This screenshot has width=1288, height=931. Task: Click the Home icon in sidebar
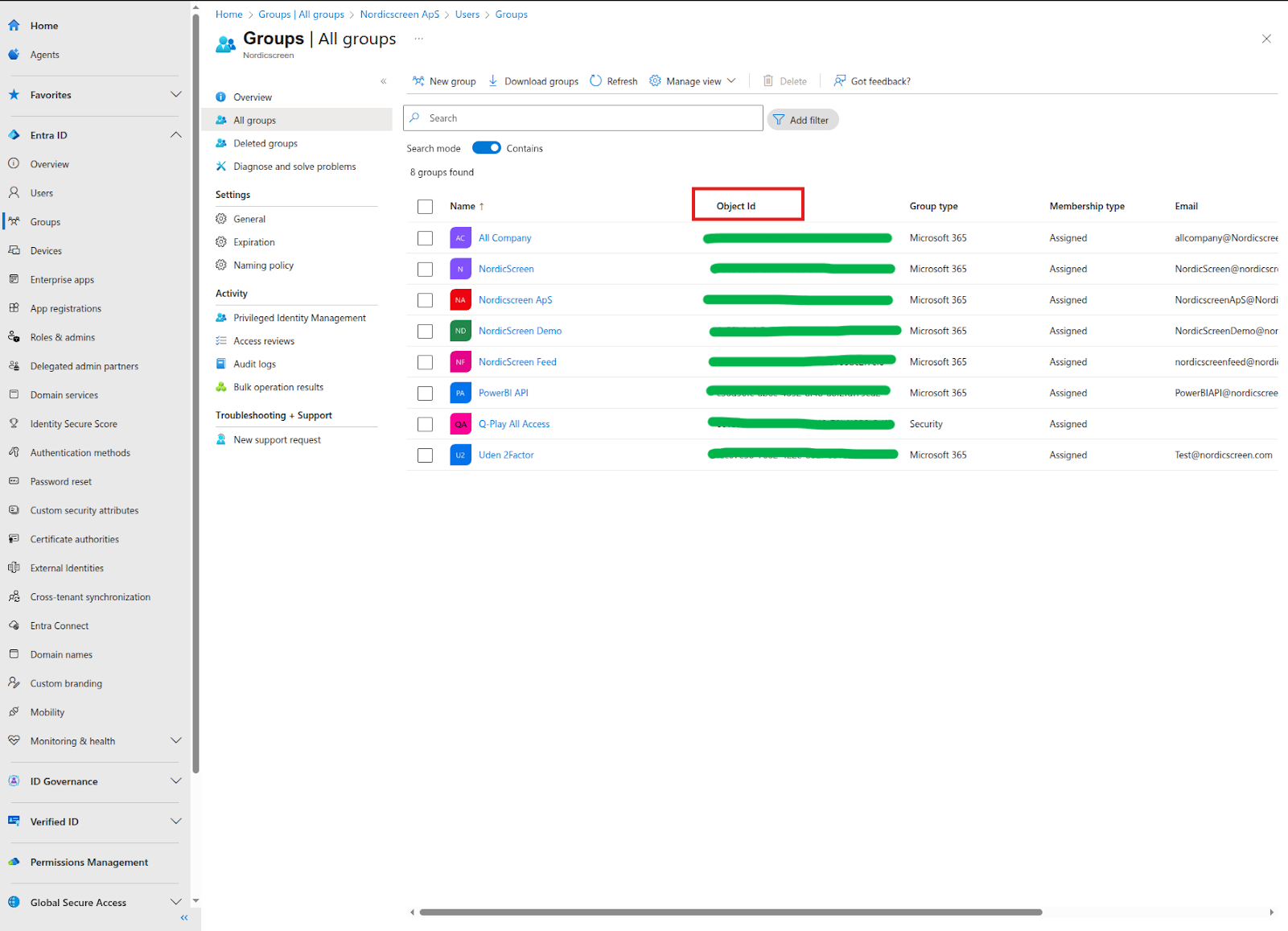[14, 26]
